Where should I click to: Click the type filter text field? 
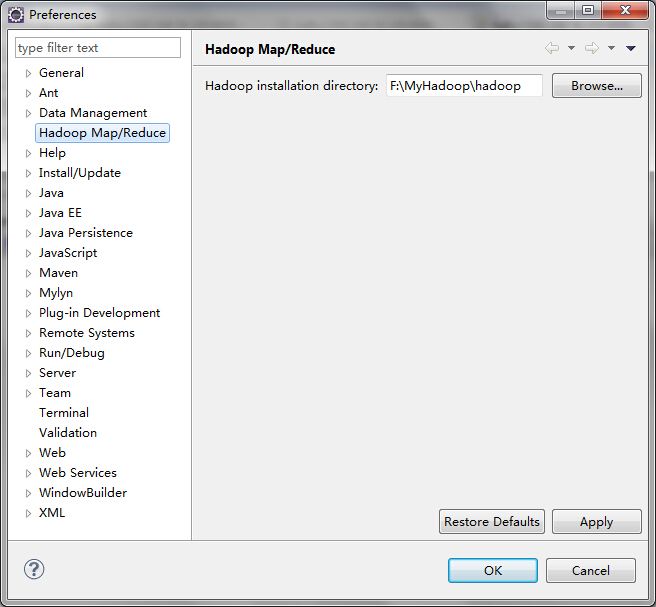tap(98, 48)
